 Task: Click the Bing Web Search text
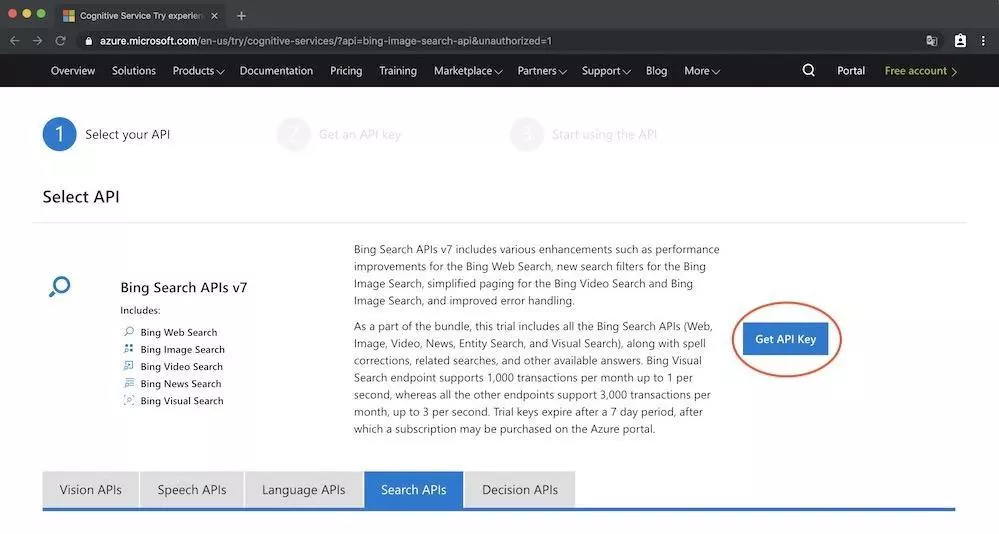click(179, 332)
